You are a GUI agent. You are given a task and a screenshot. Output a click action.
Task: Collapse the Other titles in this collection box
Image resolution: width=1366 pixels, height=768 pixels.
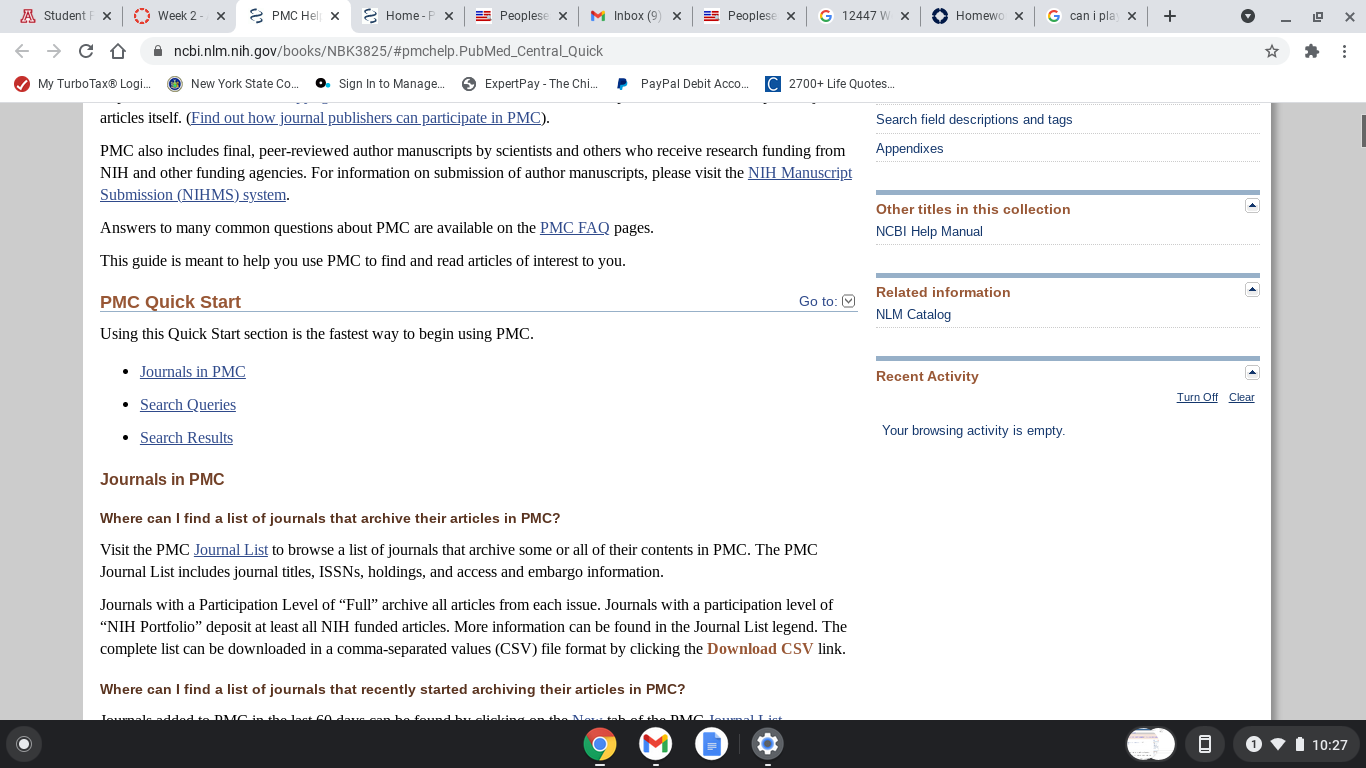click(1252, 206)
